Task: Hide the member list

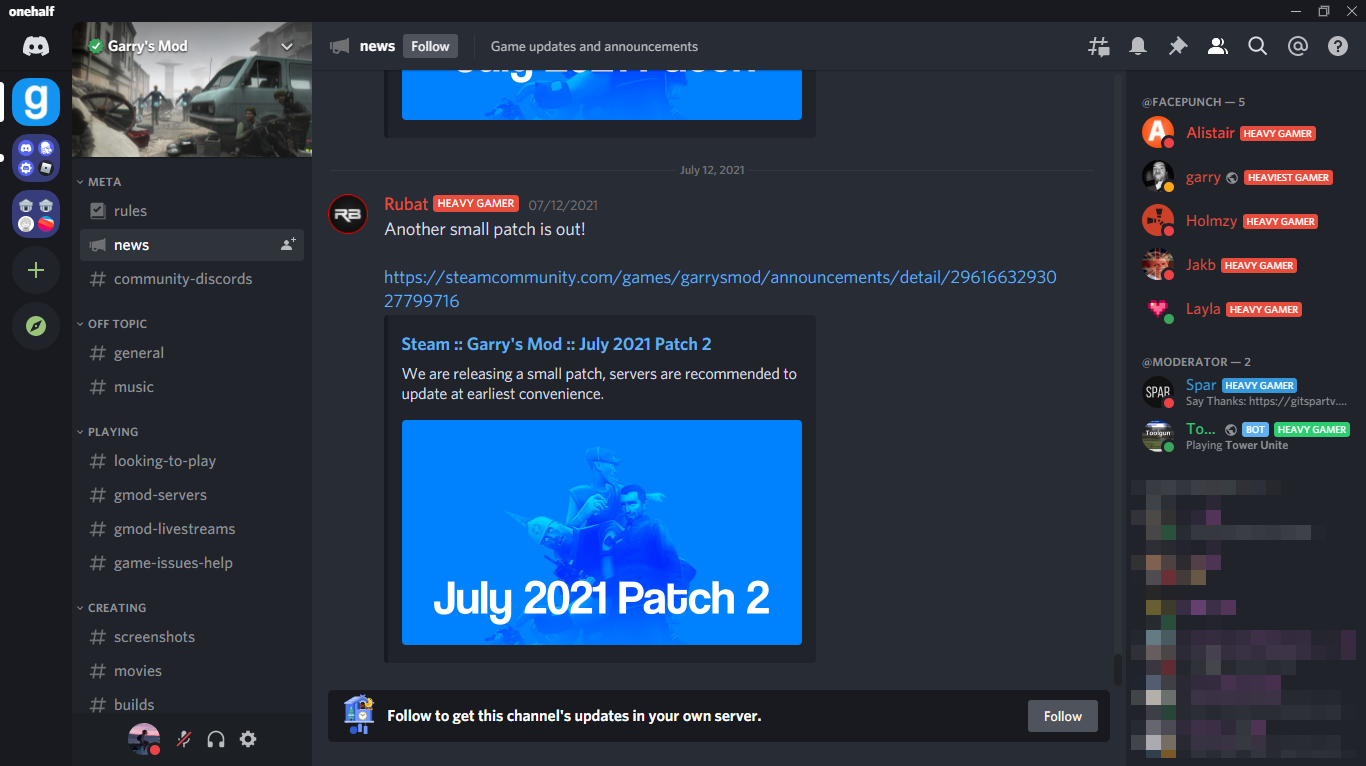Action: pyautogui.click(x=1218, y=46)
